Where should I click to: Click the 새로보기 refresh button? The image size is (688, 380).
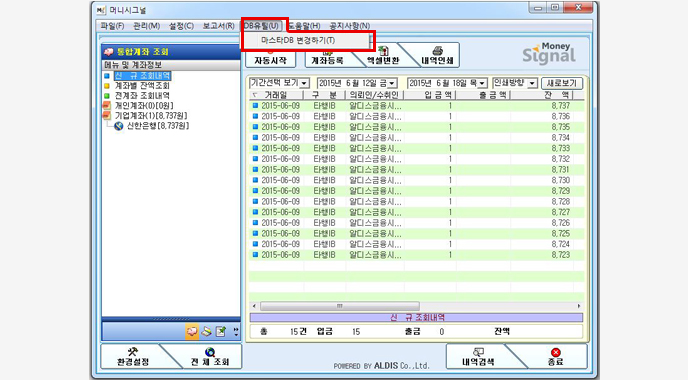point(562,83)
